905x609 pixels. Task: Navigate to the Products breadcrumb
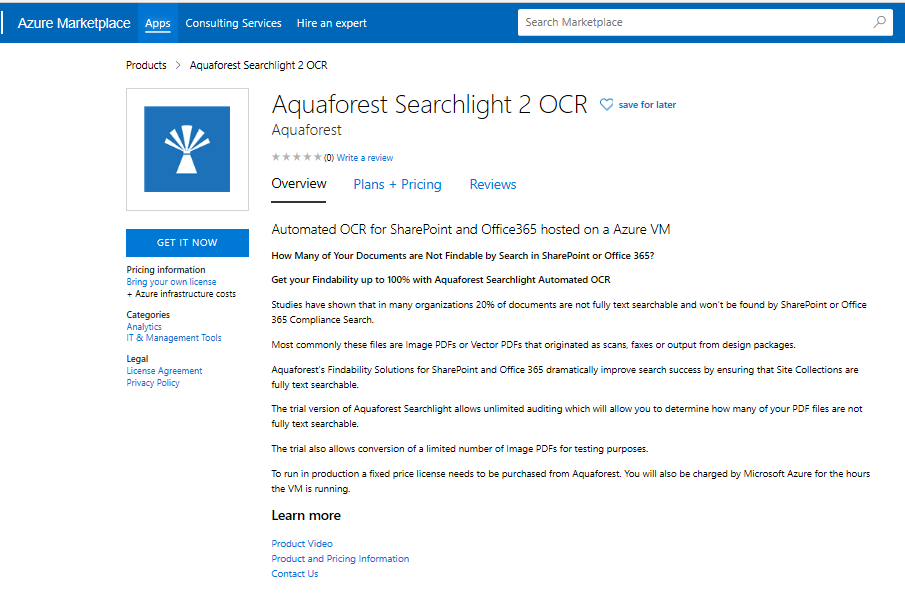pos(146,65)
